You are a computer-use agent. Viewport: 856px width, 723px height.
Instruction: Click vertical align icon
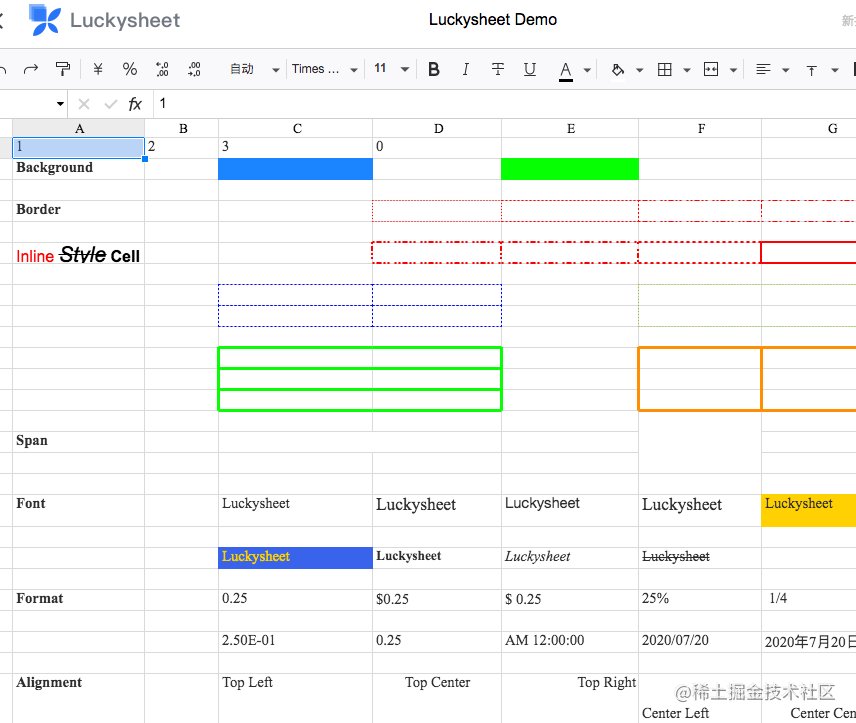(812, 70)
